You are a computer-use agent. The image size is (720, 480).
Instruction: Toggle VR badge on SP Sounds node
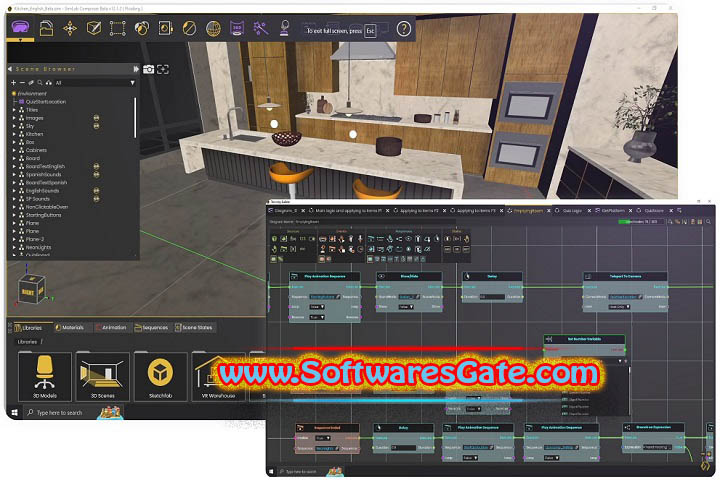tap(96, 199)
